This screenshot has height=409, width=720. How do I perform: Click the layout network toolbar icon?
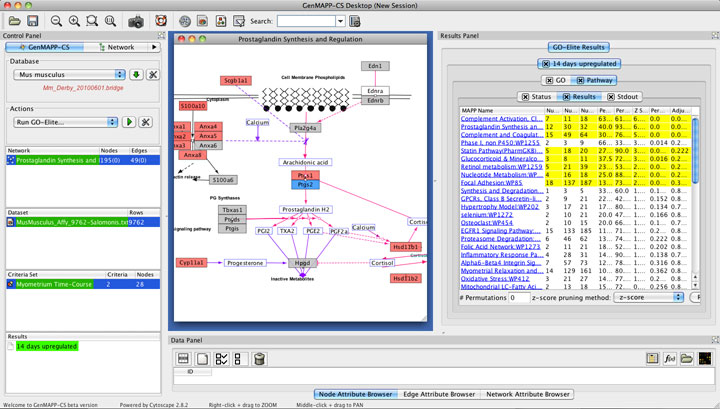[x=221, y=21]
